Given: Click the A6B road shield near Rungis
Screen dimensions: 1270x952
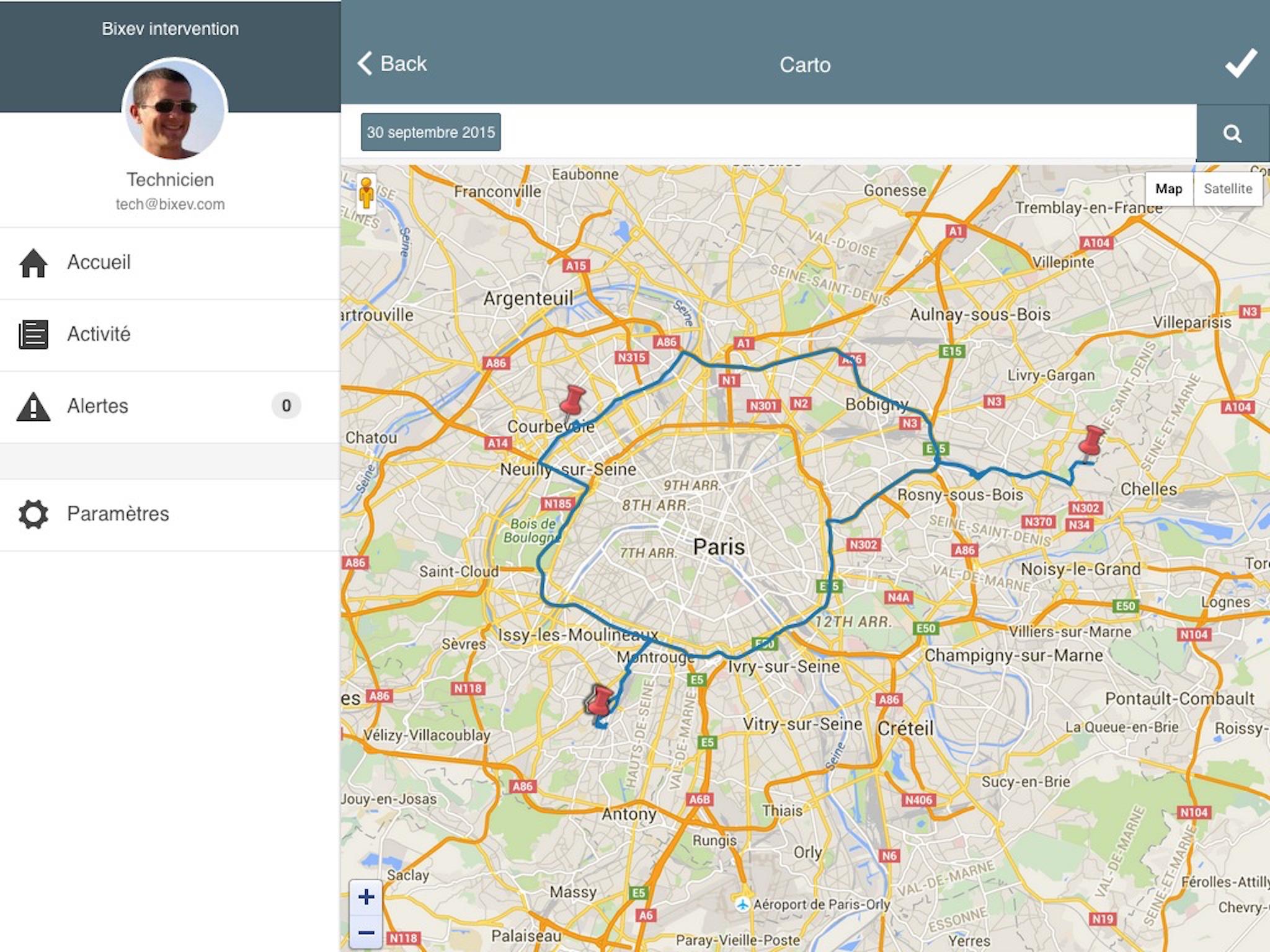Looking at the screenshot, I should click(699, 800).
